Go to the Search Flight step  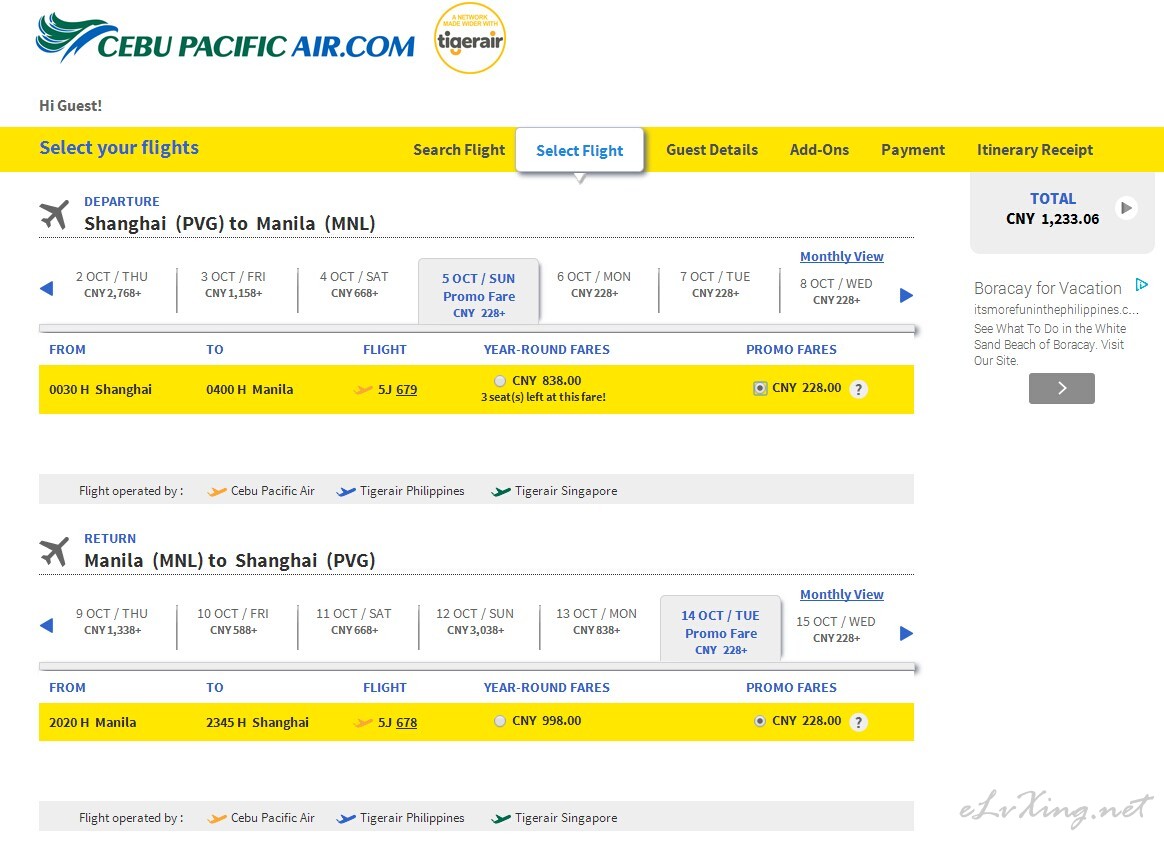click(459, 150)
